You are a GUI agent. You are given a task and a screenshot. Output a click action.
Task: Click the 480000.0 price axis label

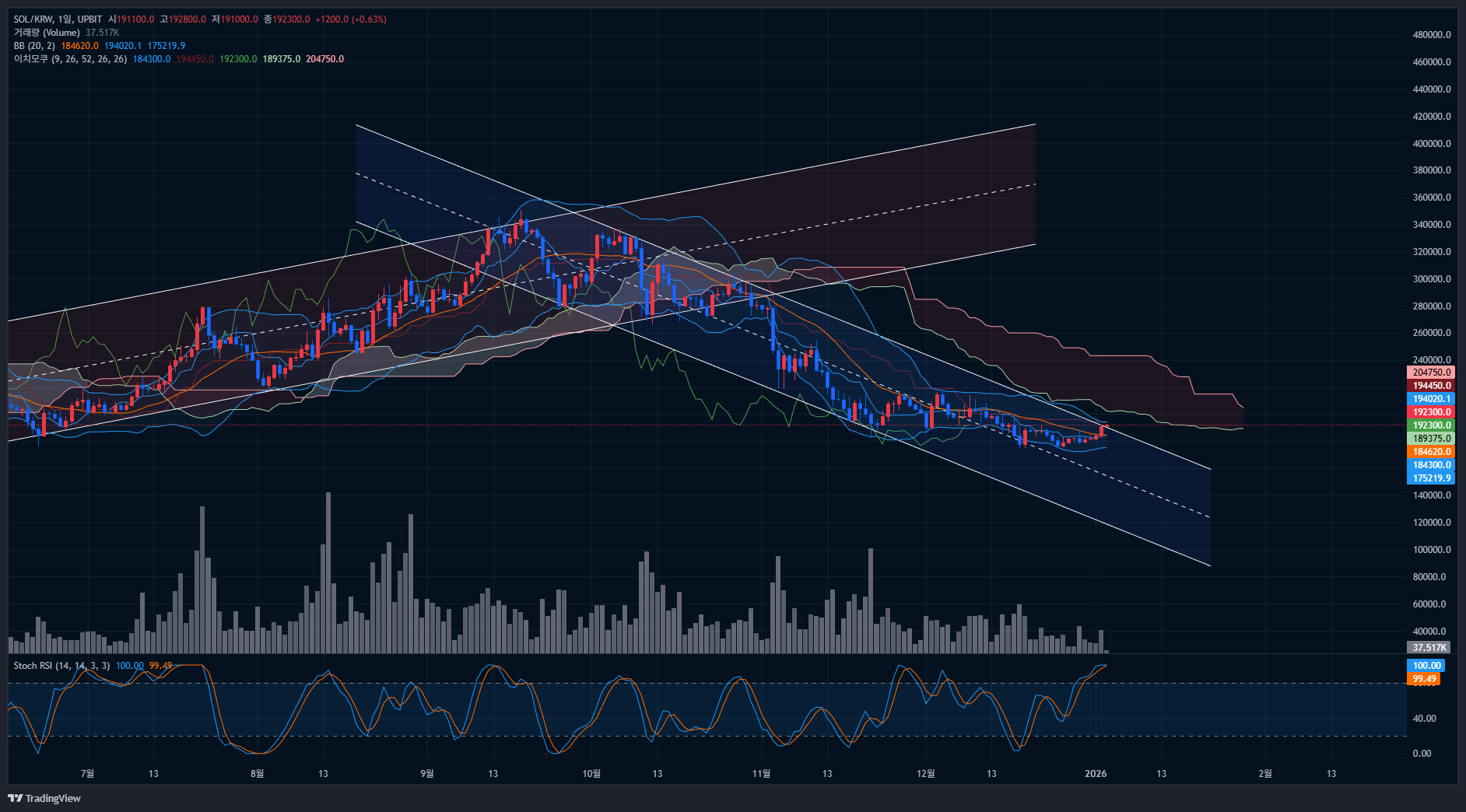[x=1431, y=35]
